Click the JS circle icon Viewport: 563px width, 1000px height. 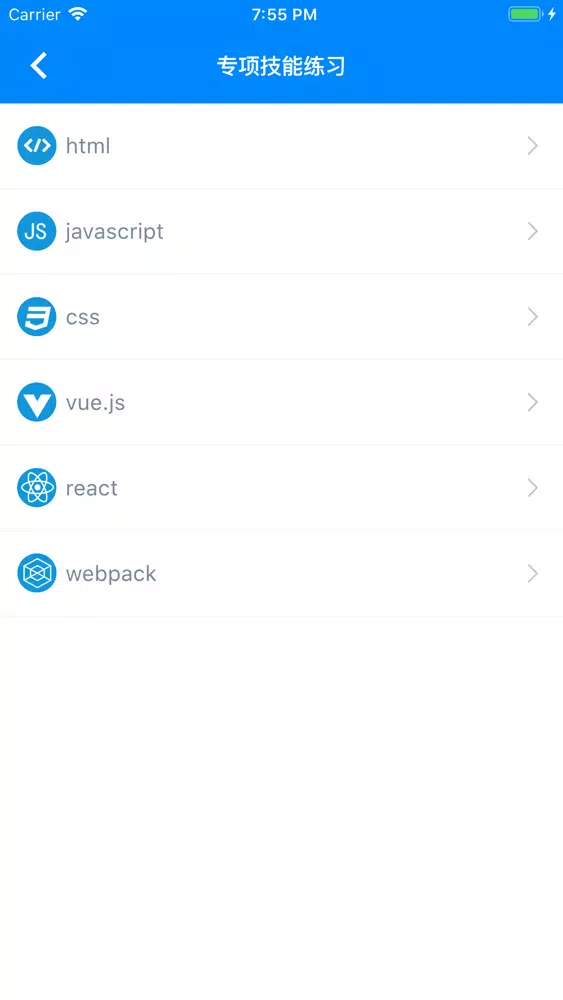tap(36, 231)
